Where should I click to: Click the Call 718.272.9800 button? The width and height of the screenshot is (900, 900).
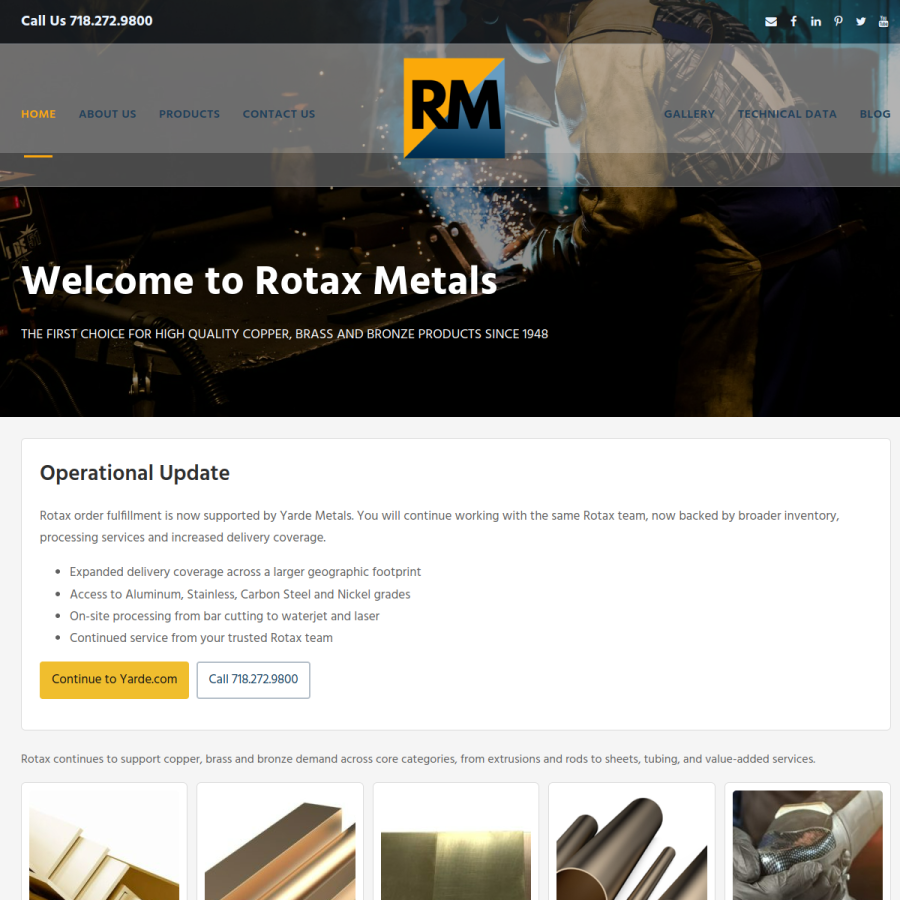tap(253, 680)
